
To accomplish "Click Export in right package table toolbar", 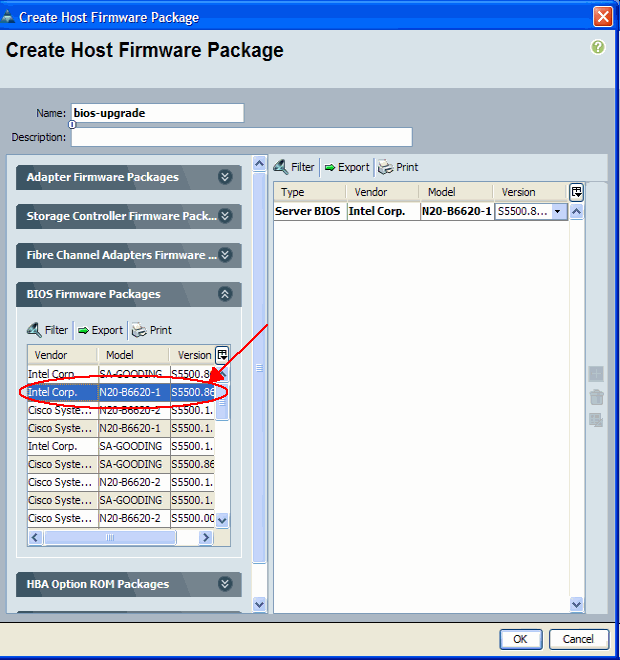I will point(347,167).
